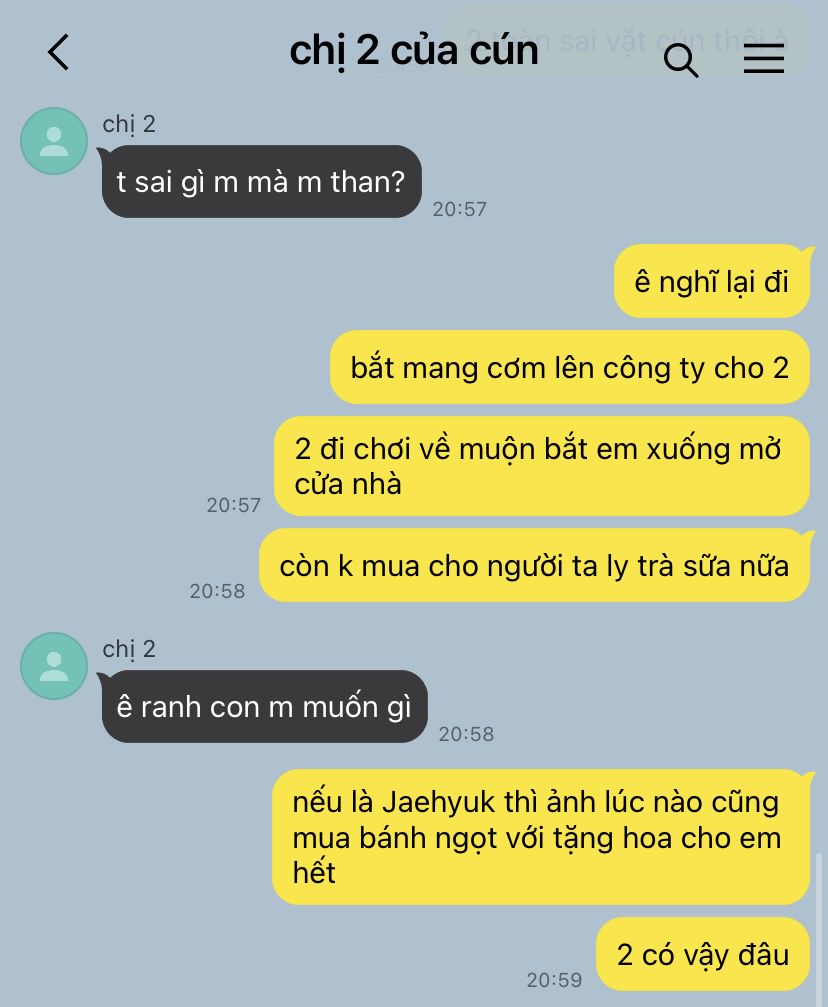Tap the chat title 'chị 2 của cún'
Image resolution: width=828 pixels, height=1007 pixels.
[x=414, y=51]
